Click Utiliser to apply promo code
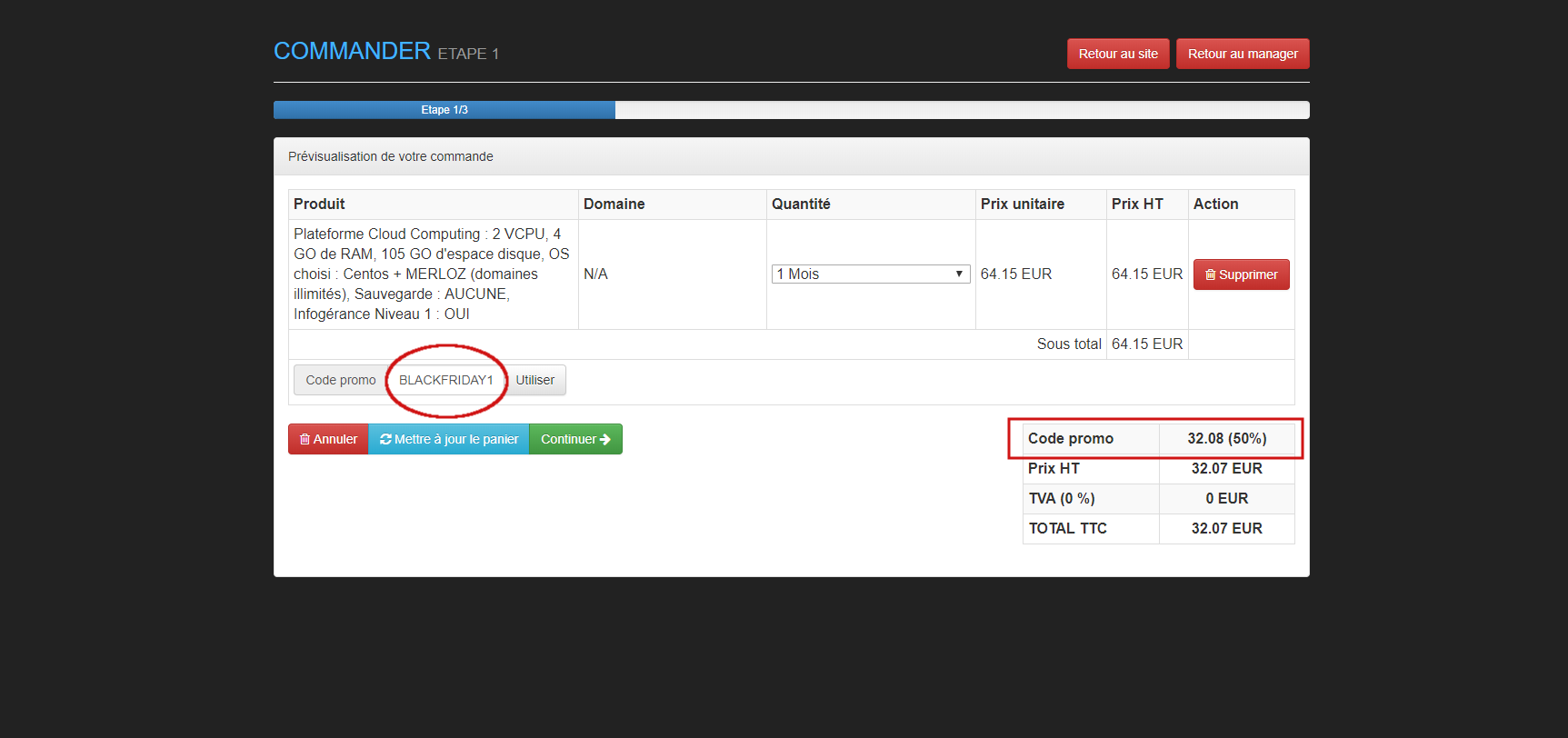 click(535, 380)
